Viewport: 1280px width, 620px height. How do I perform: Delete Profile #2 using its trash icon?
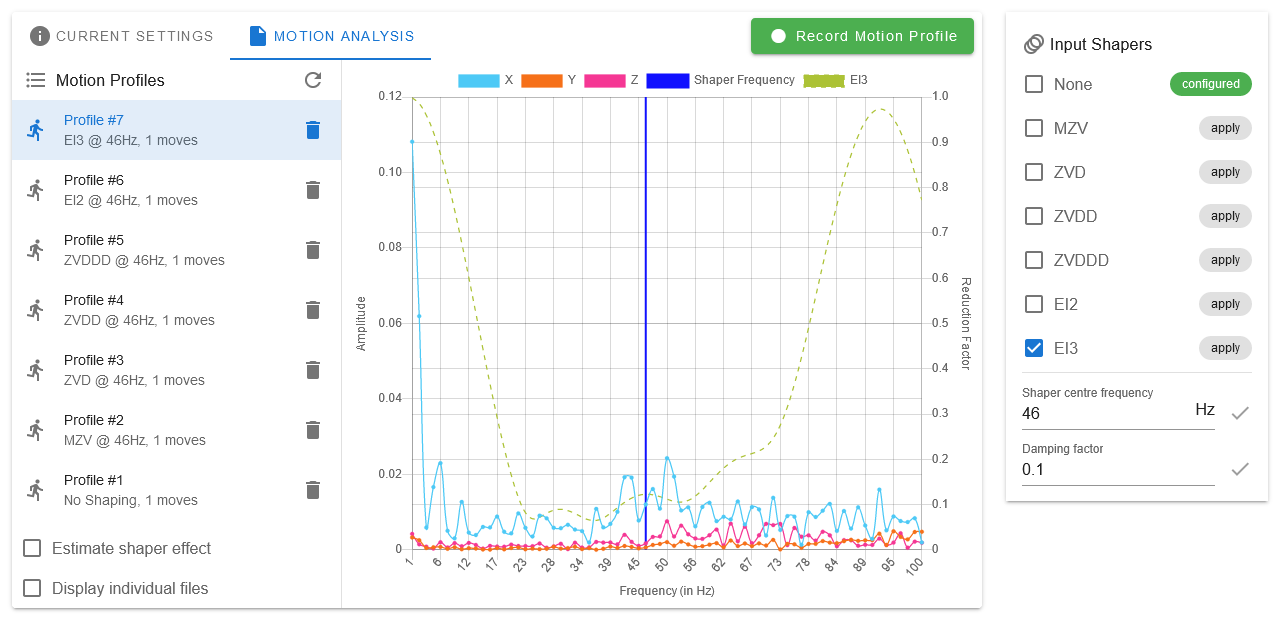313,430
